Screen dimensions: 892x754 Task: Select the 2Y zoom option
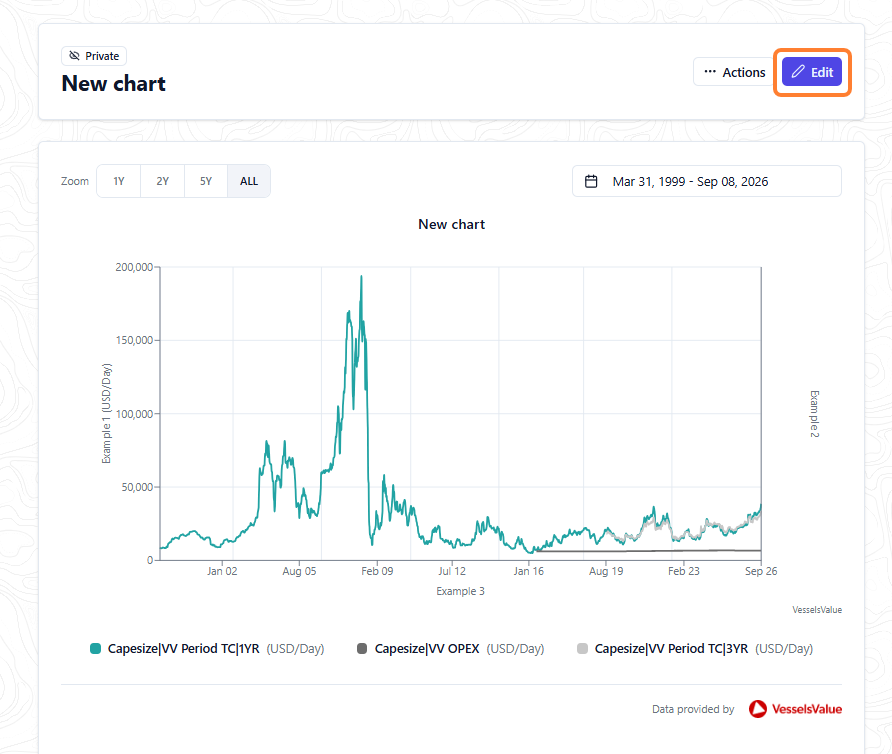coord(163,182)
